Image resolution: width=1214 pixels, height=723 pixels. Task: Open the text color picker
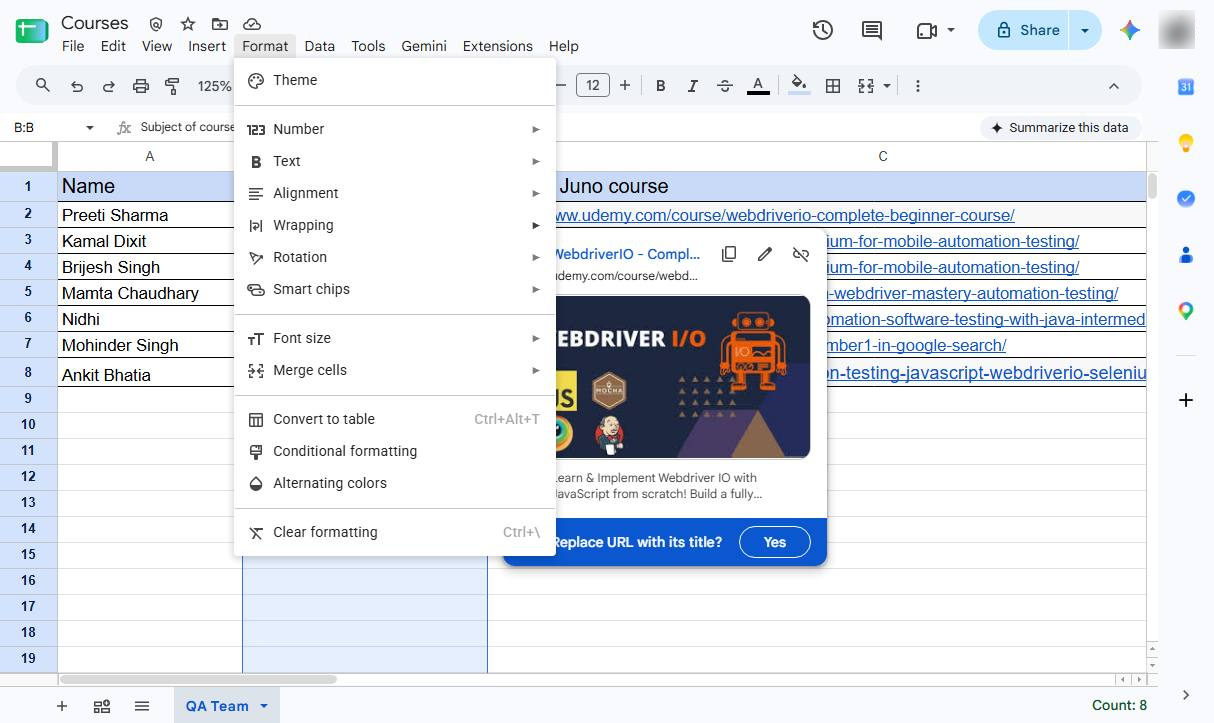point(758,86)
